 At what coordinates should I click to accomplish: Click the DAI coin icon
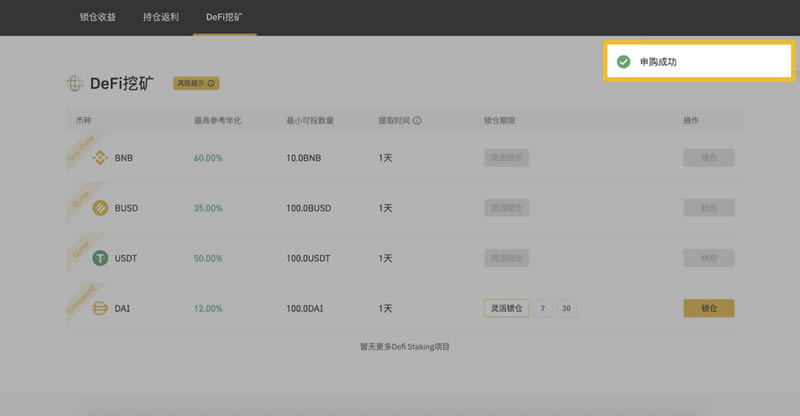(x=100, y=308)
